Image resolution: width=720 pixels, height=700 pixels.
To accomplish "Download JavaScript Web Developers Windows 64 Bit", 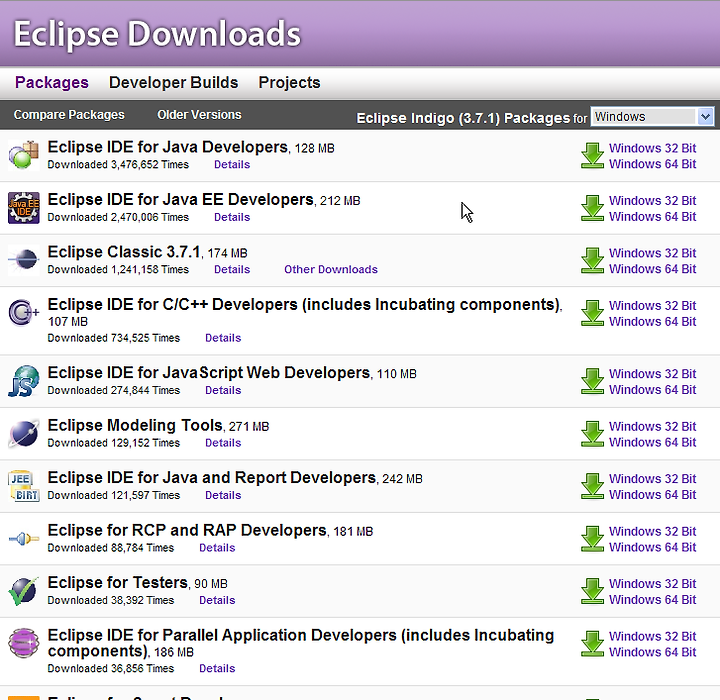I will click(652, 390).
